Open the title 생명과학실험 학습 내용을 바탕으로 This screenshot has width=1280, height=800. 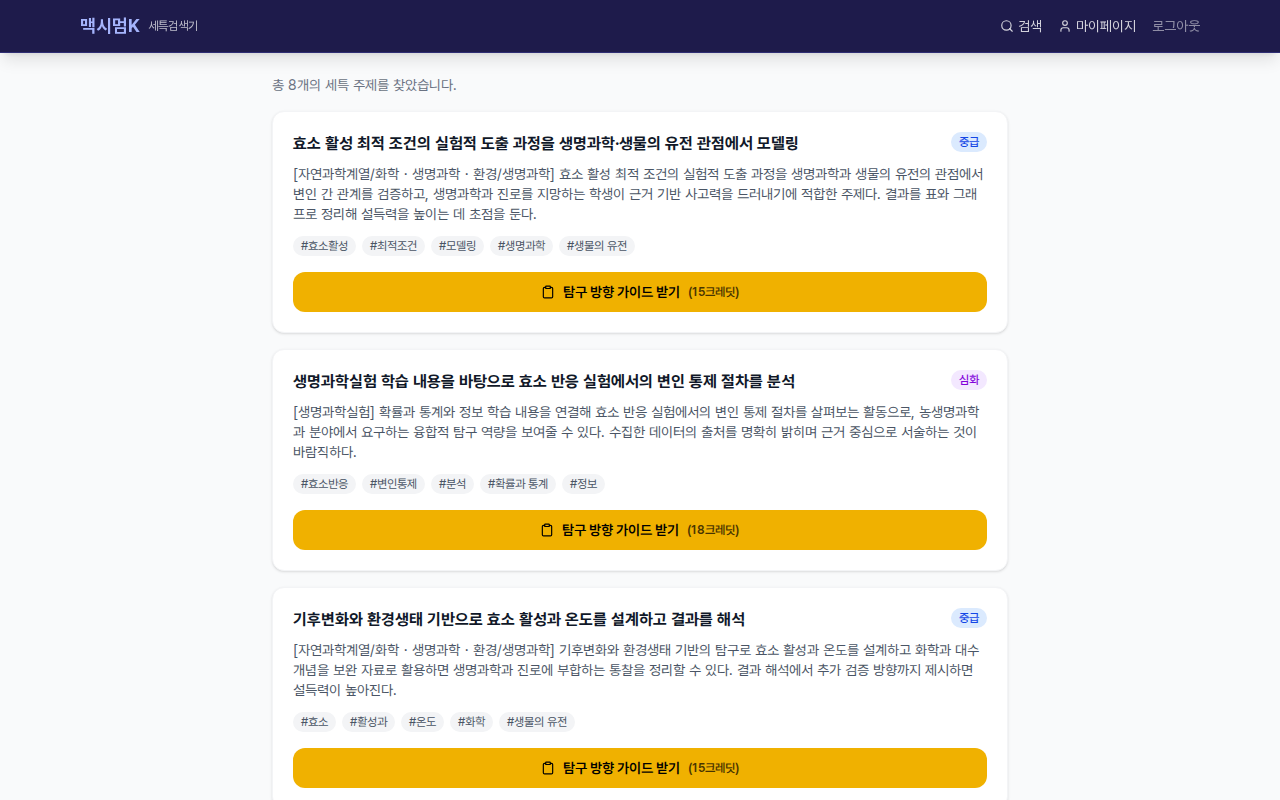click(x=544, y=381)
